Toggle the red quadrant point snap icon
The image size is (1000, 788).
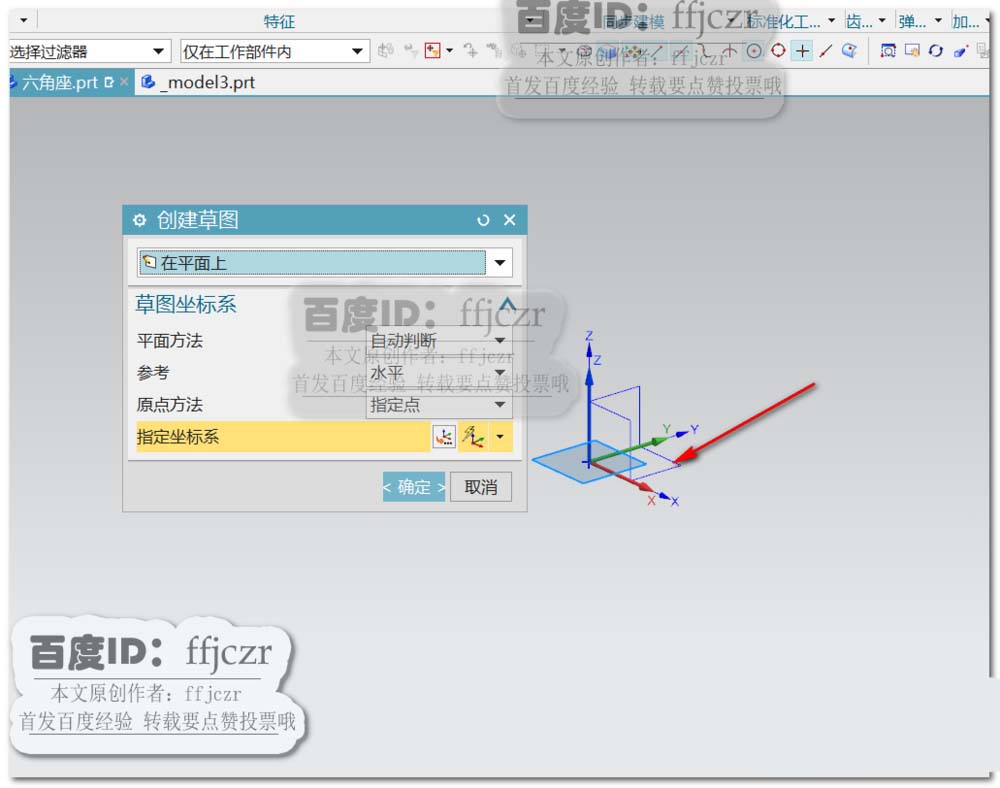pyautogui.click(x=778, y=50)
